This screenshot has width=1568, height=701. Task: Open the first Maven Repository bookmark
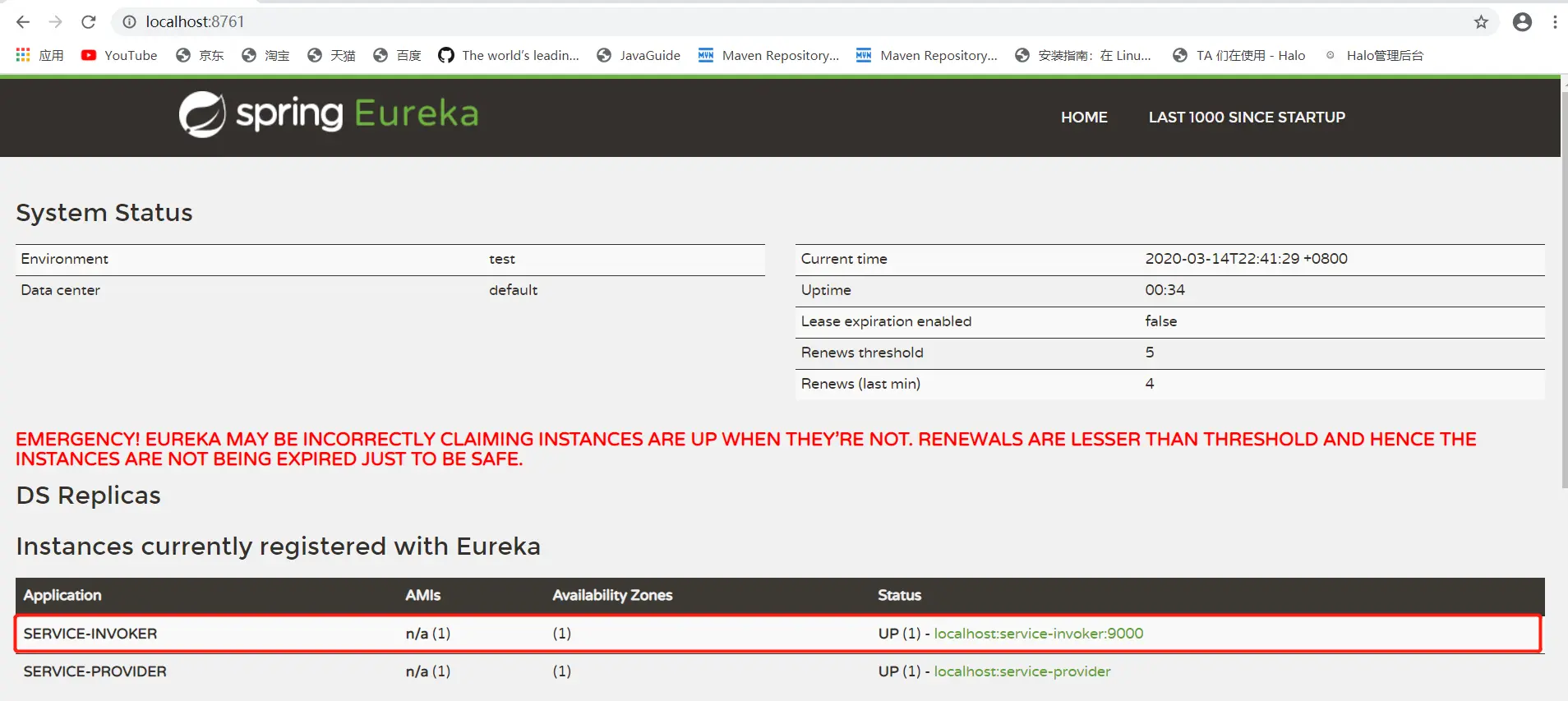tap(769, 55)
